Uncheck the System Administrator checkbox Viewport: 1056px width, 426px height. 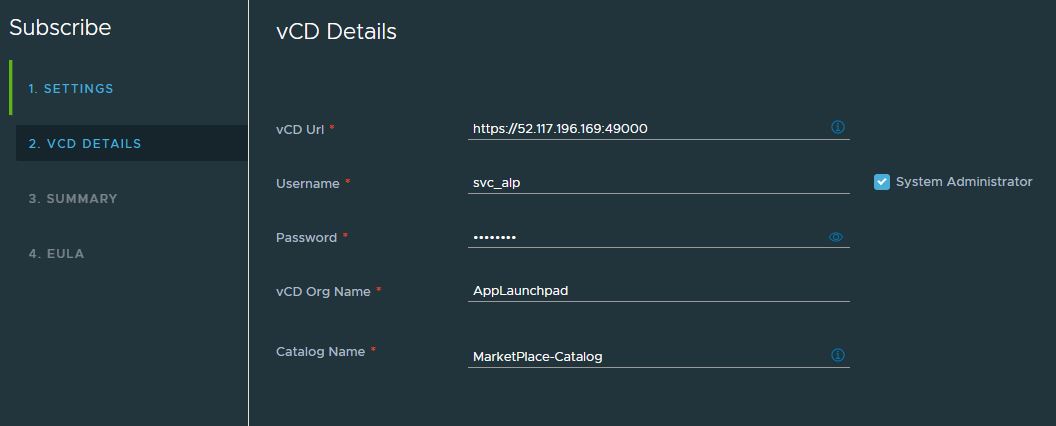click(x=882, y=182)
